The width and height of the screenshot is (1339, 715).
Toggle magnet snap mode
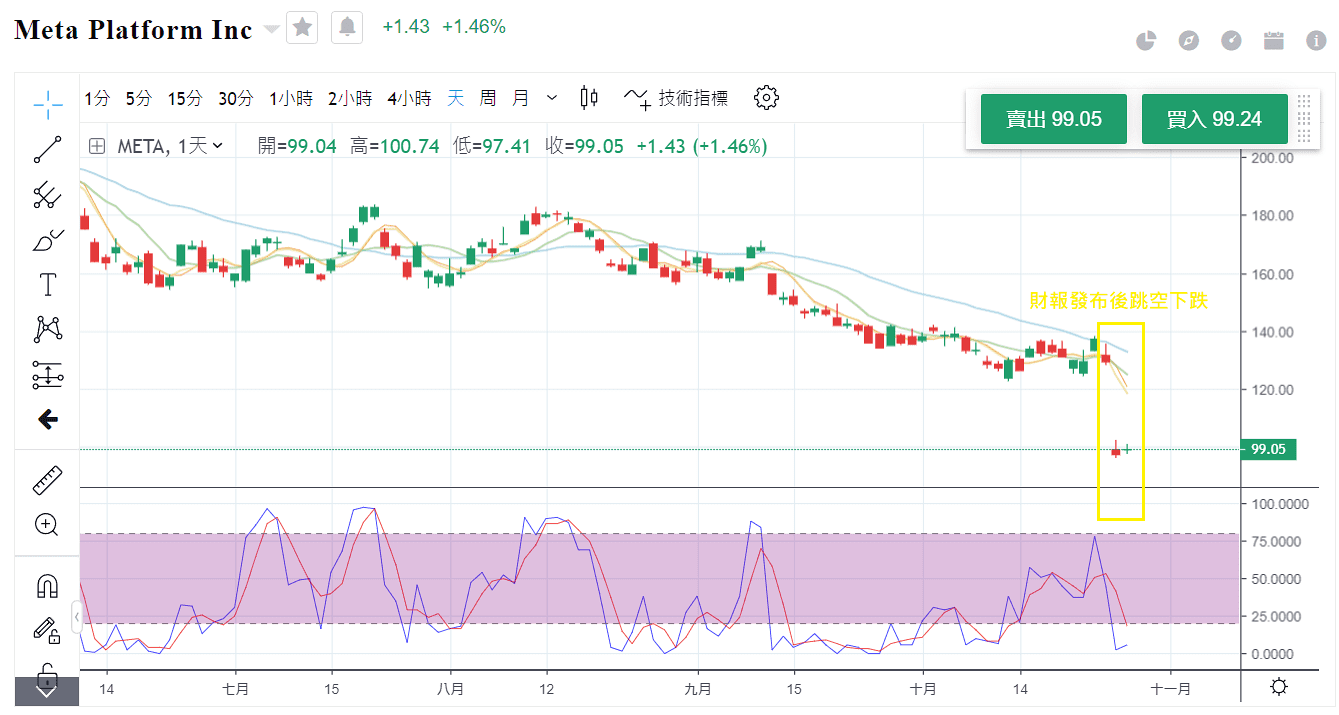47,585
